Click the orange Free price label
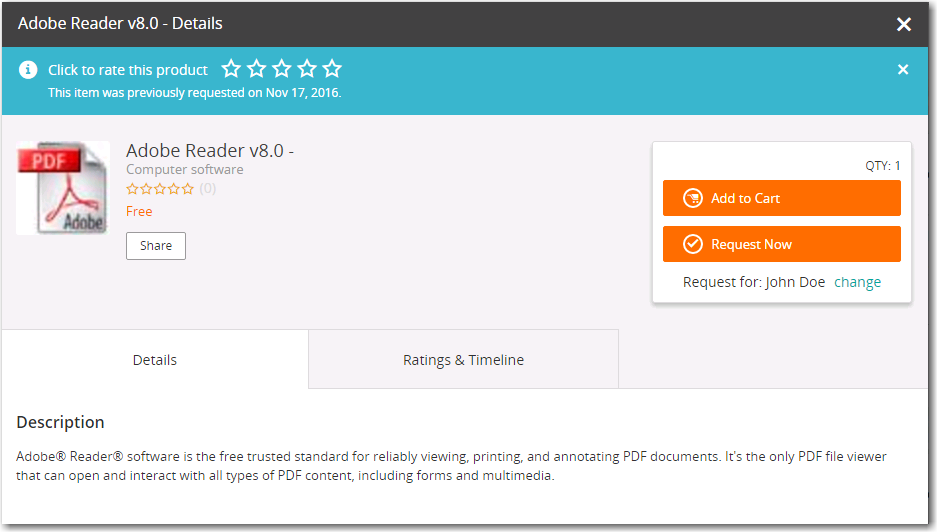Screen dimensions: 937x532 [x=139, y=211]
